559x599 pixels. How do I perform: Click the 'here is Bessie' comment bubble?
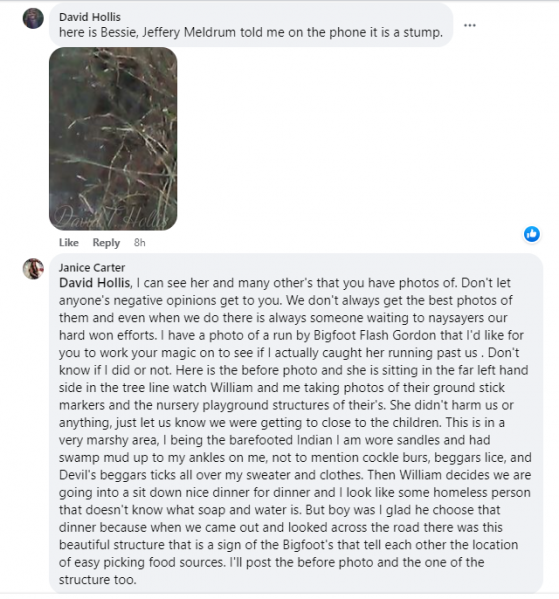pyautogui.click(x=251, y=24)
